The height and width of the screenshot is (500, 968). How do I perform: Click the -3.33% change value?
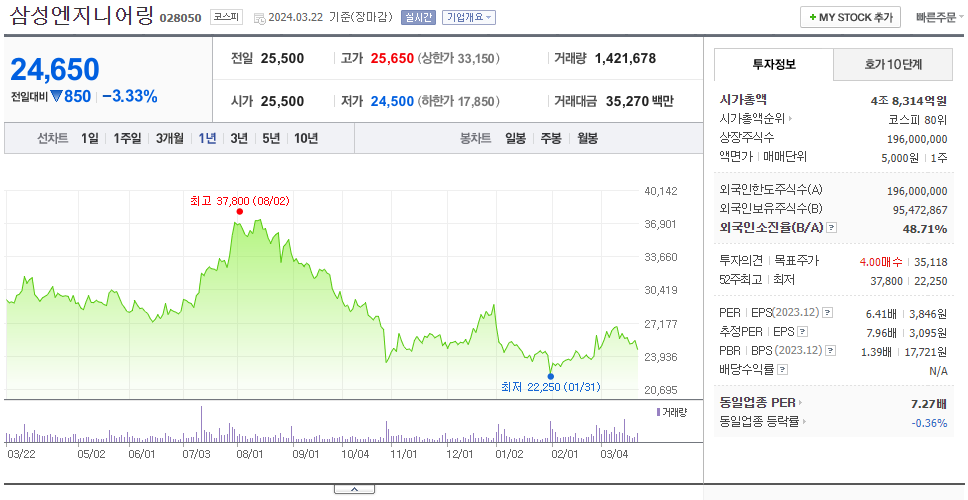tap(130, 96)
